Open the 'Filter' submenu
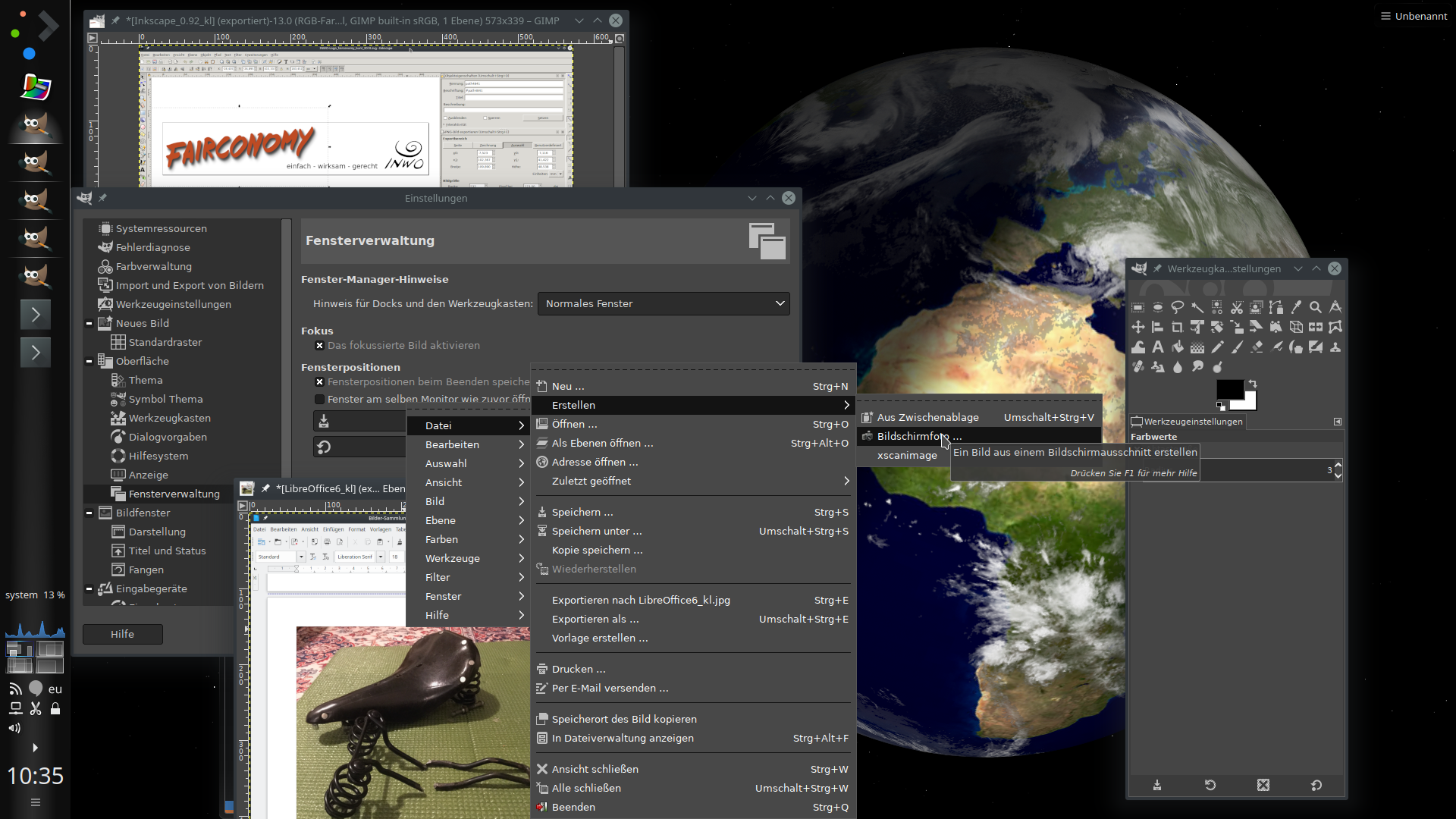Viewport: 1456px width, 819px height. pos(468,578)
